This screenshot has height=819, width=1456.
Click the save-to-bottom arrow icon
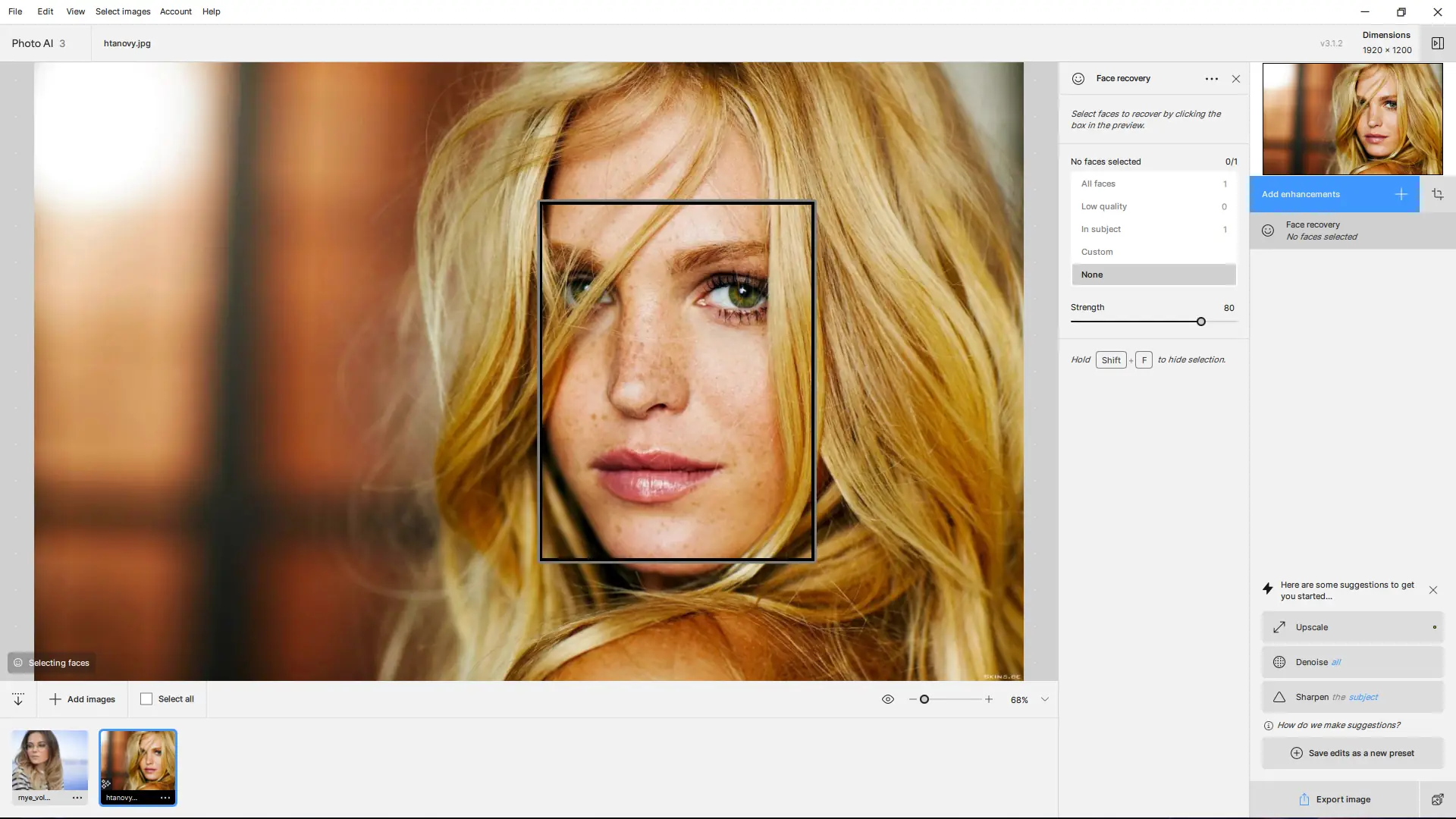[18, 699]
